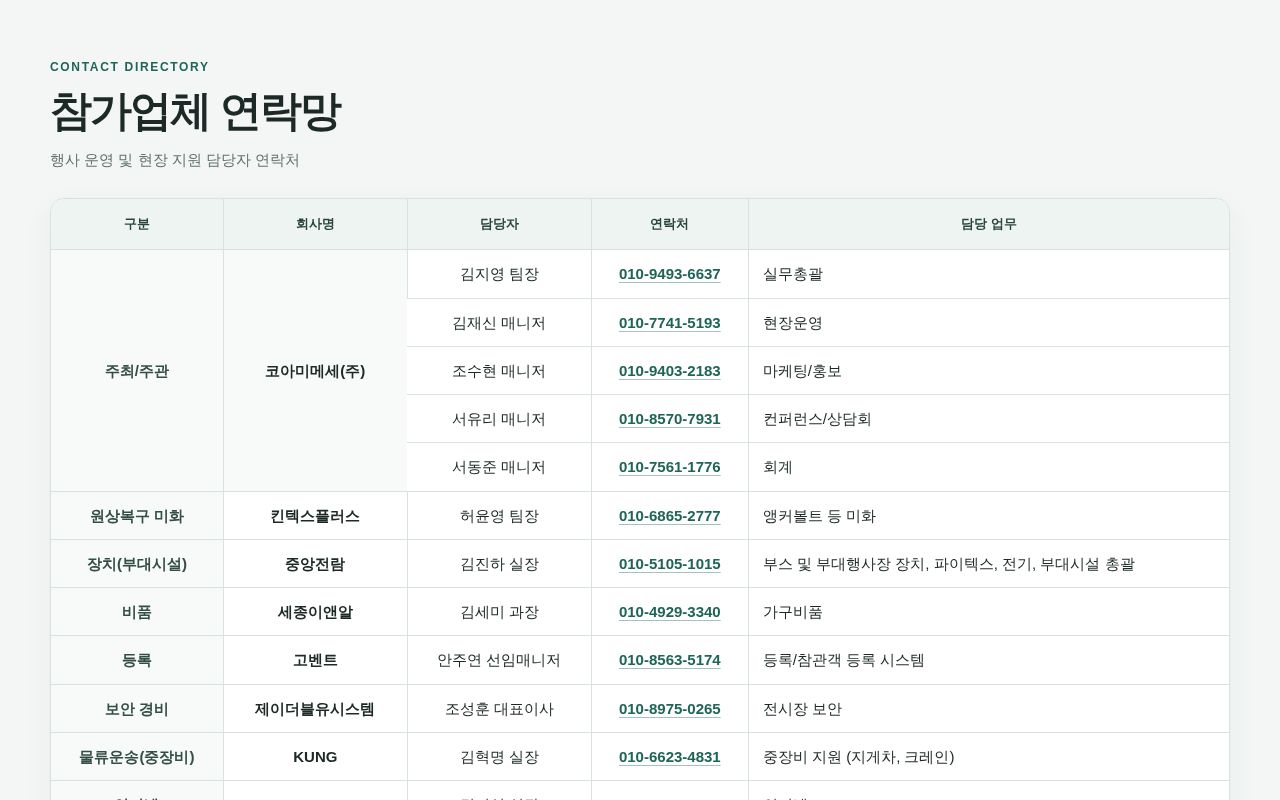Select the 물류운송(중장비) category cell

(137, 757)
